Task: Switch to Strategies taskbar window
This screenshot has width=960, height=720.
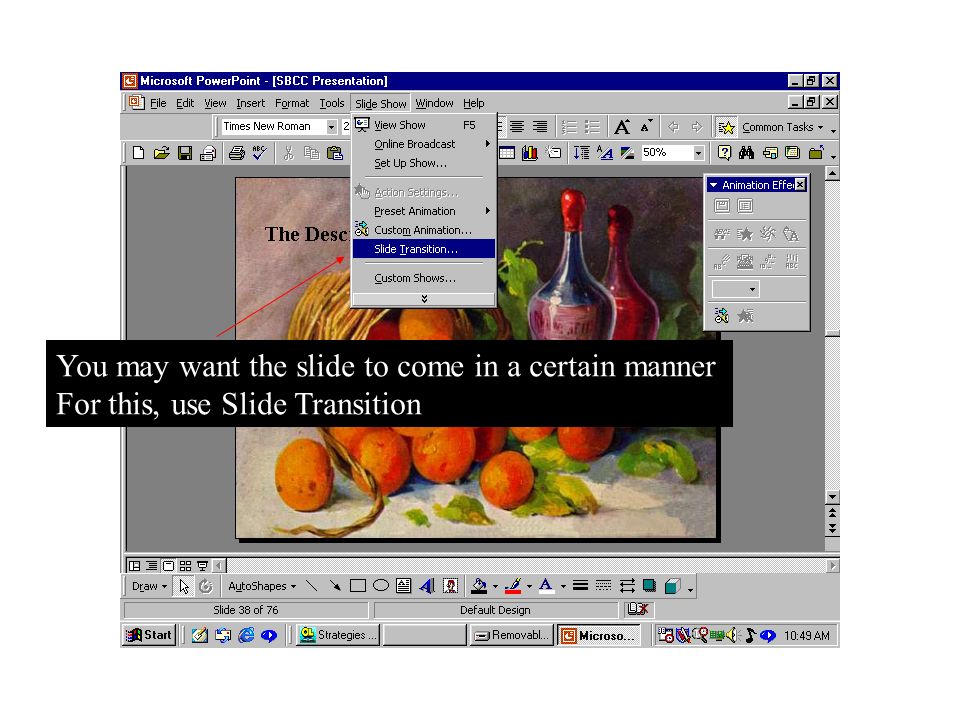Action: [x=337, y=636]
